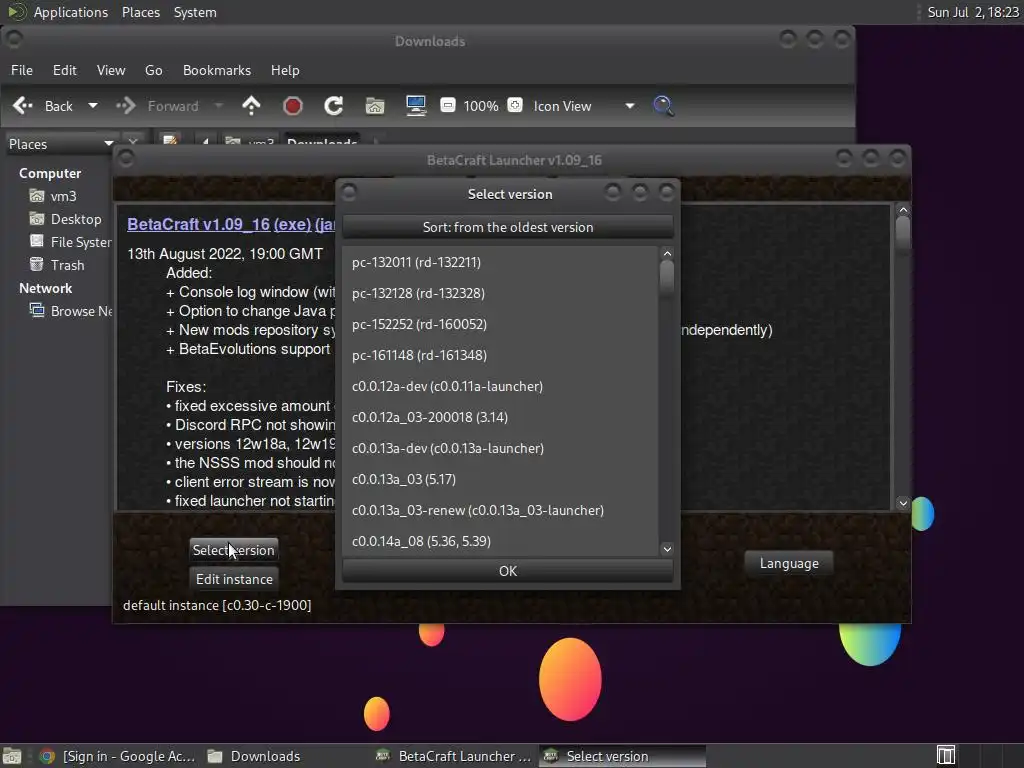Viewport: 1024px width, 768px height.
Task: Click vm3 folder icon in sidebar
Action: tap(37, 196)
